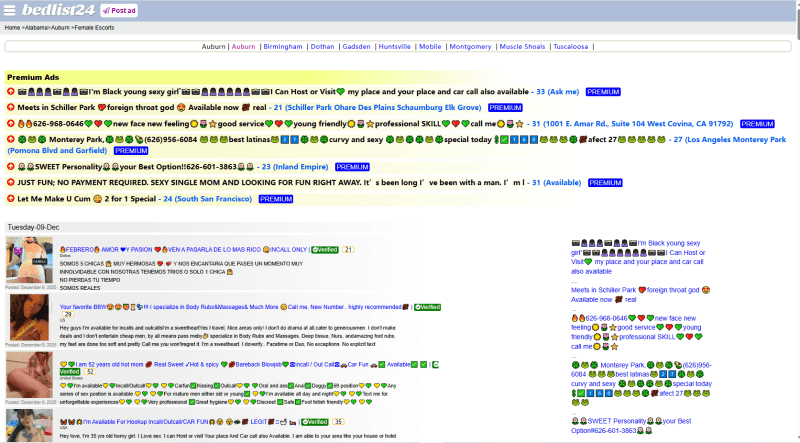Switch to Birmingham city
Viewport: 800px width, 443px height.
coord(283,46)
